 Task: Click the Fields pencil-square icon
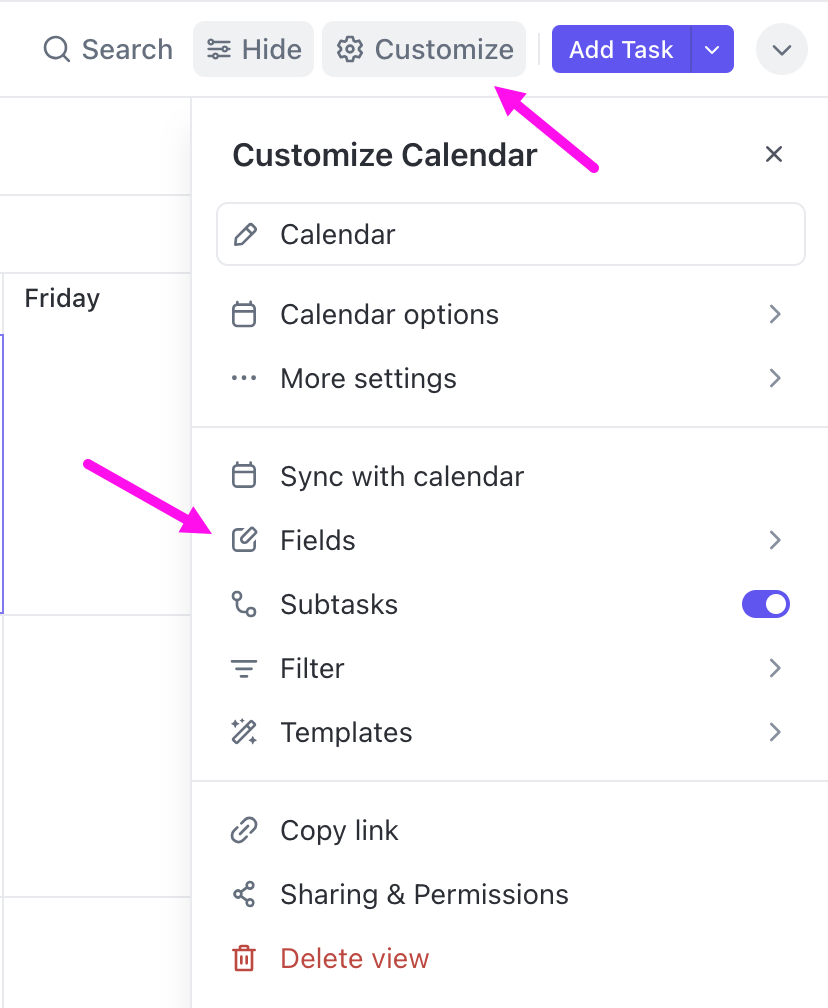coord(244,540)
